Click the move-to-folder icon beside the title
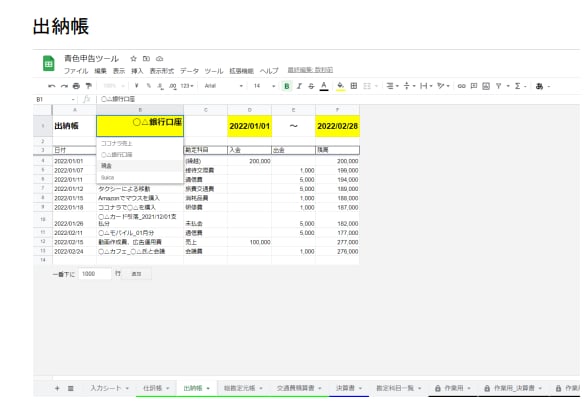The width and height of the screenshot is (588, 402). [146, 58]
